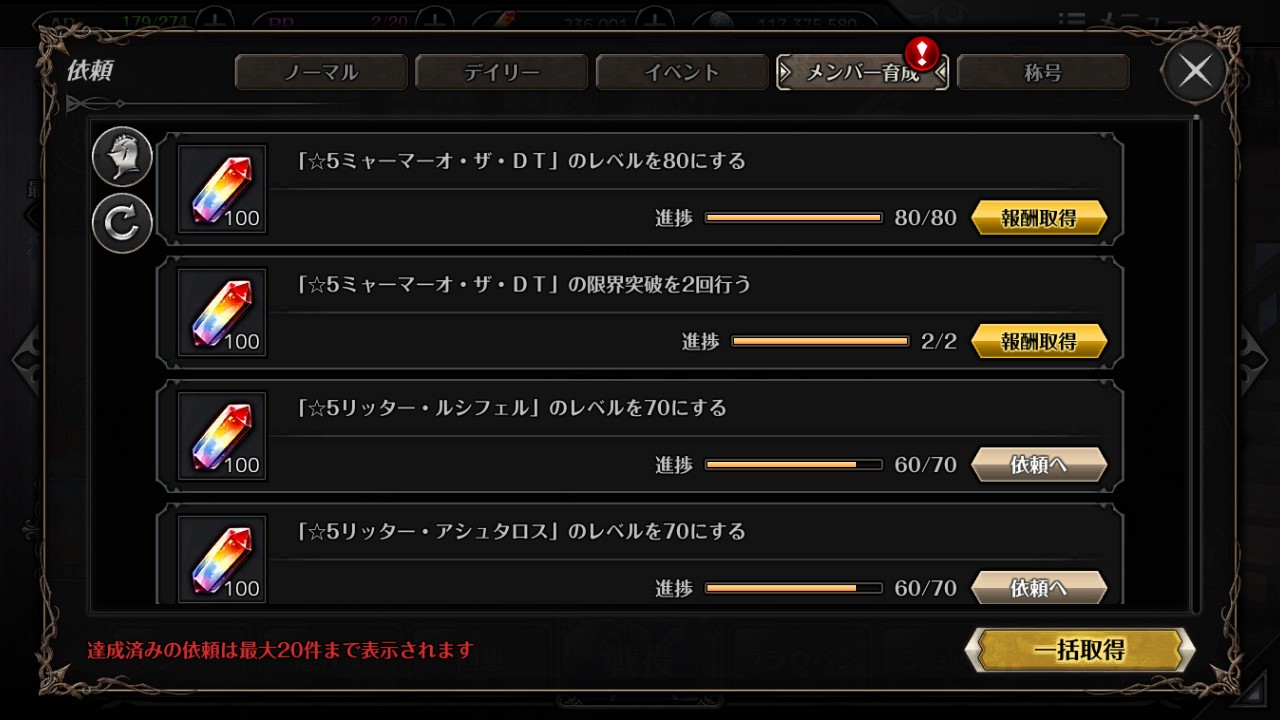Tap crystal reward icon for level 80 quest
1280x720 pixels.
coord(222,190)
